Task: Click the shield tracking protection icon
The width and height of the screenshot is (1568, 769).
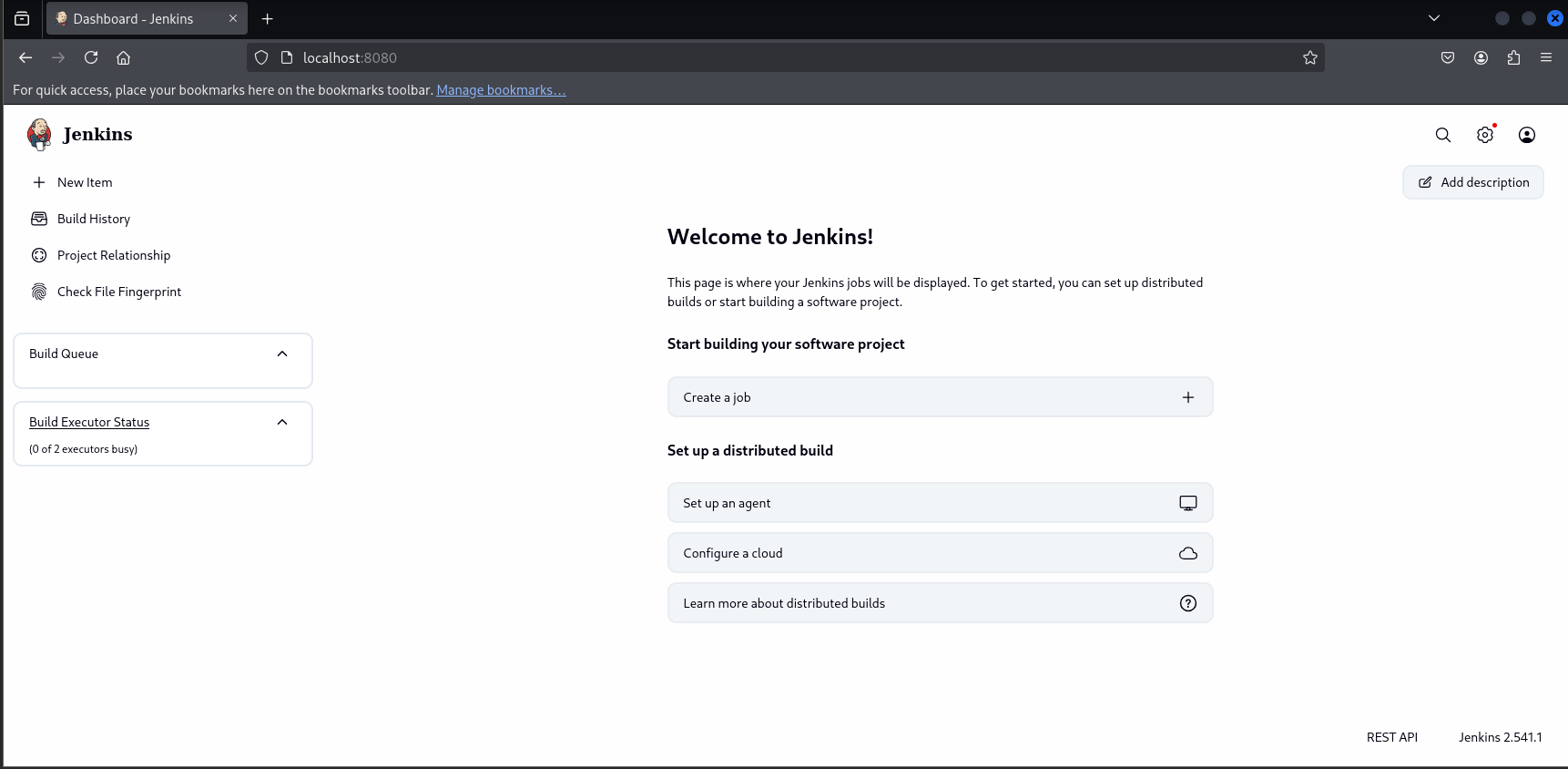Action: click(x=261, y=57)
